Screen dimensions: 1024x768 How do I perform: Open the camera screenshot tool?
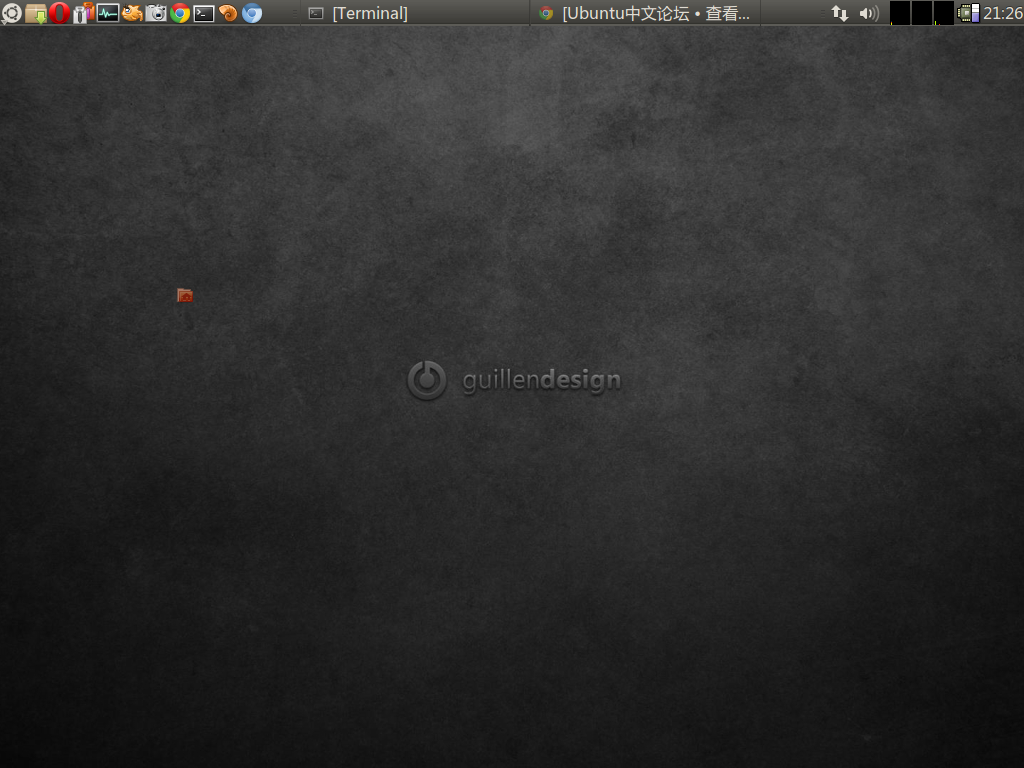pos(156,13)
